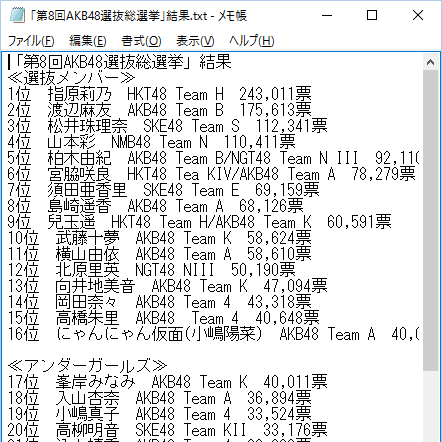This screenshot has width=442, height=442.
Task: Click the ≪選抜メンバー≫ section header
Action: (71, 78)
